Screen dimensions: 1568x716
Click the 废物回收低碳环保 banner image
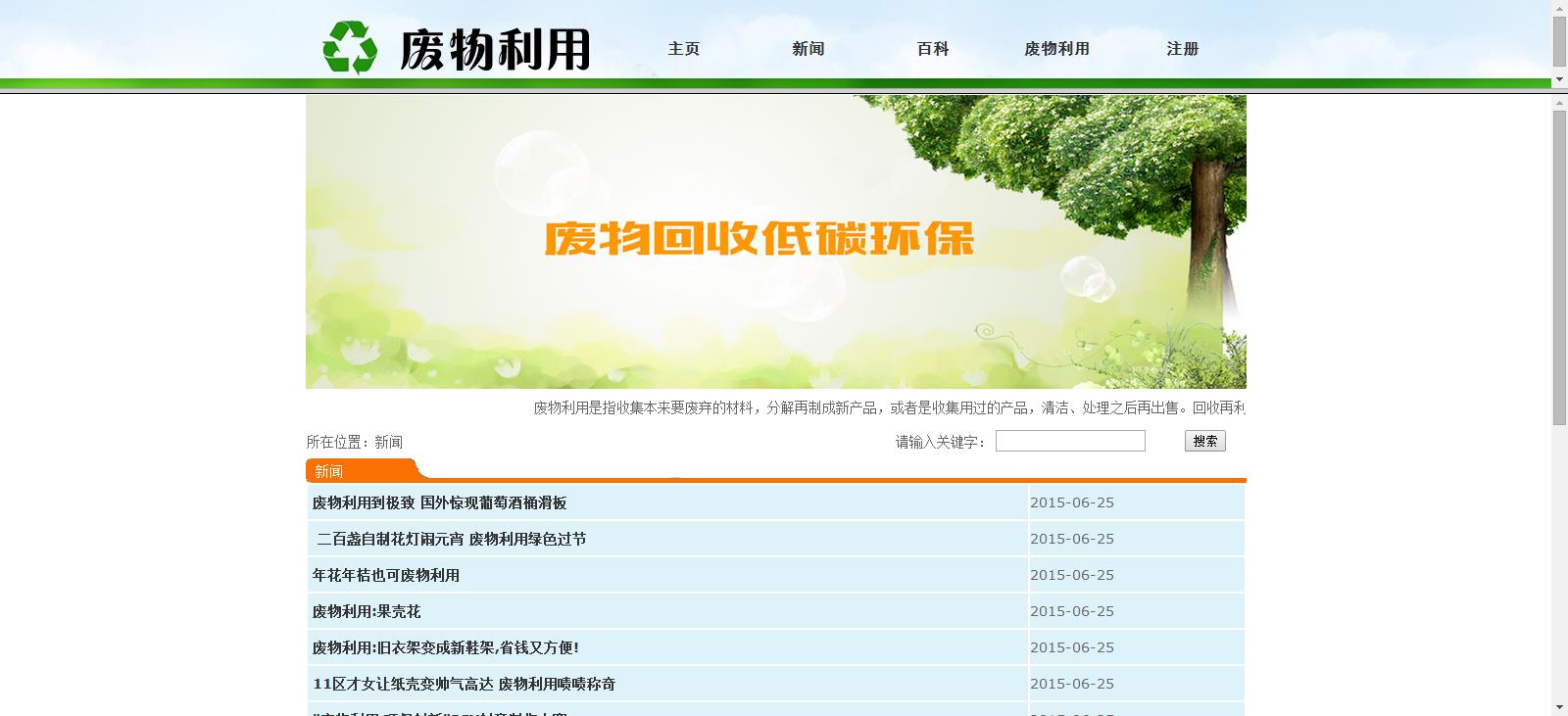click(x=775, y=242)
